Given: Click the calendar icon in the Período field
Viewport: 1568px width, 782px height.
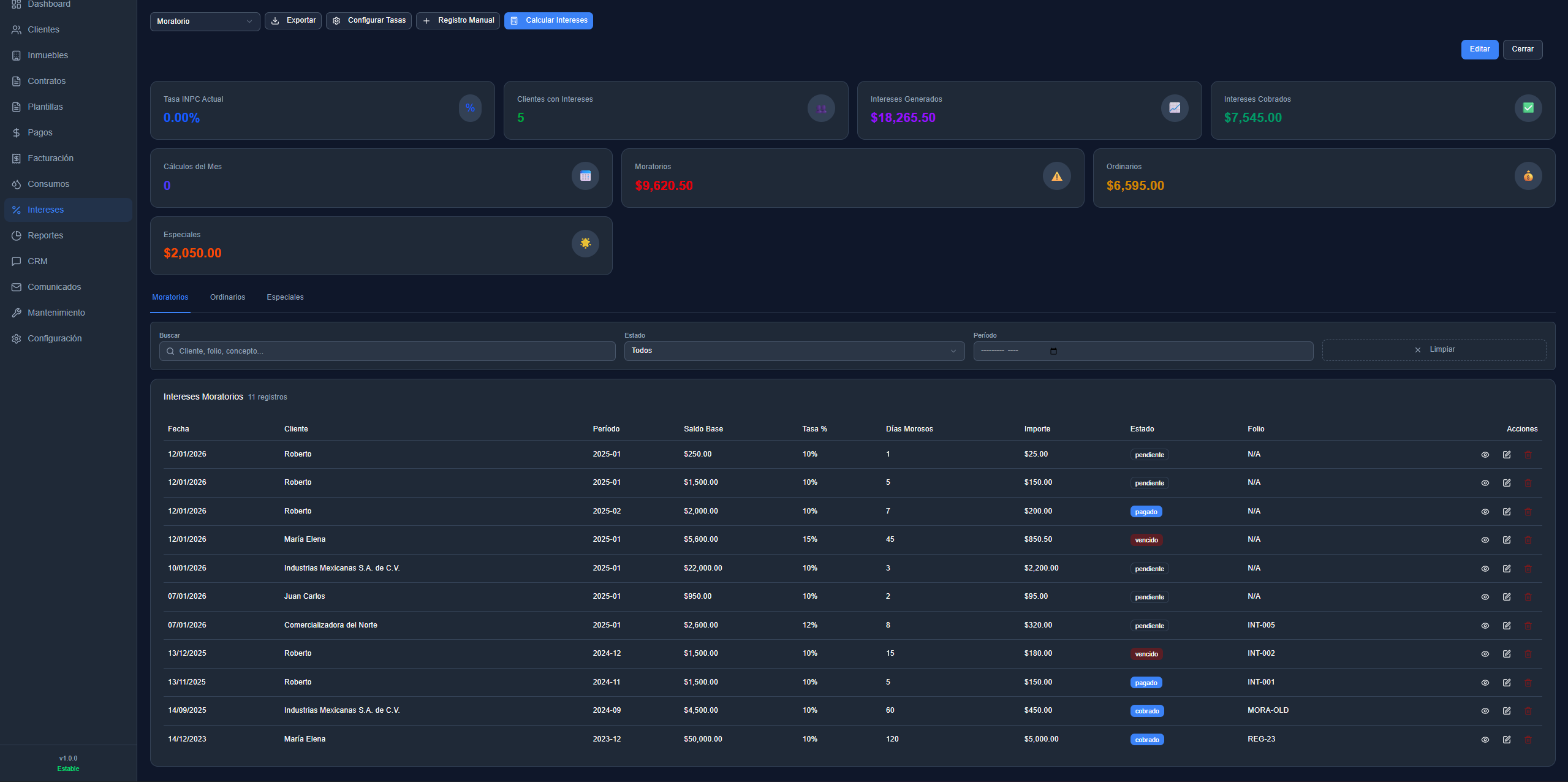Looking at the screenshot, I should [x=1053, y=351].
